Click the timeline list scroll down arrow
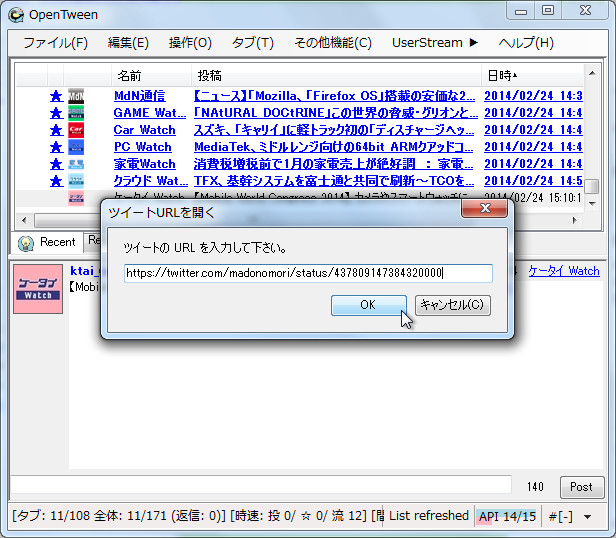This screenshot has height=538, width=616. (592, 204)
